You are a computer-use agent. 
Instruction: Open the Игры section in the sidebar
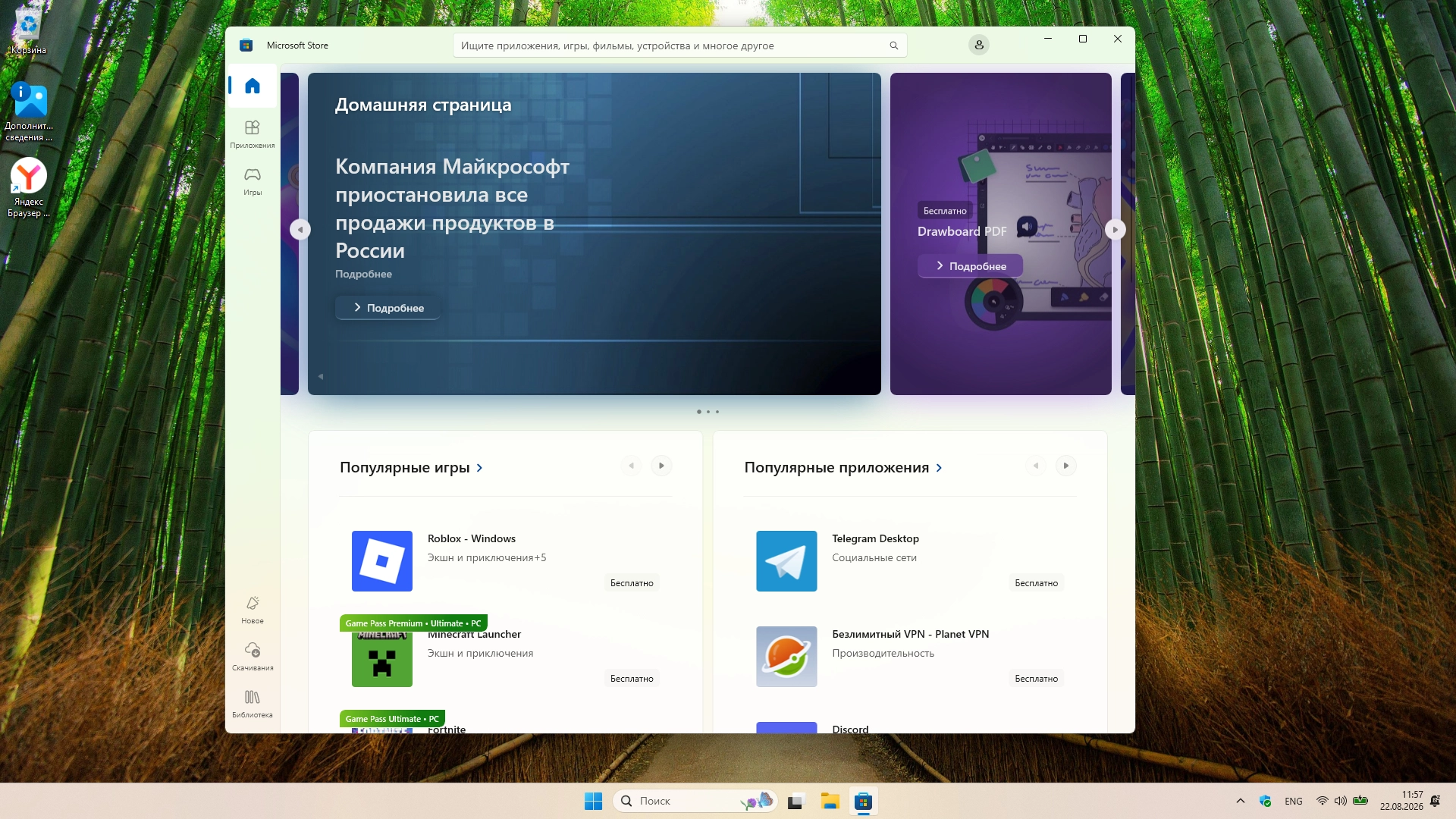(253, 180)
